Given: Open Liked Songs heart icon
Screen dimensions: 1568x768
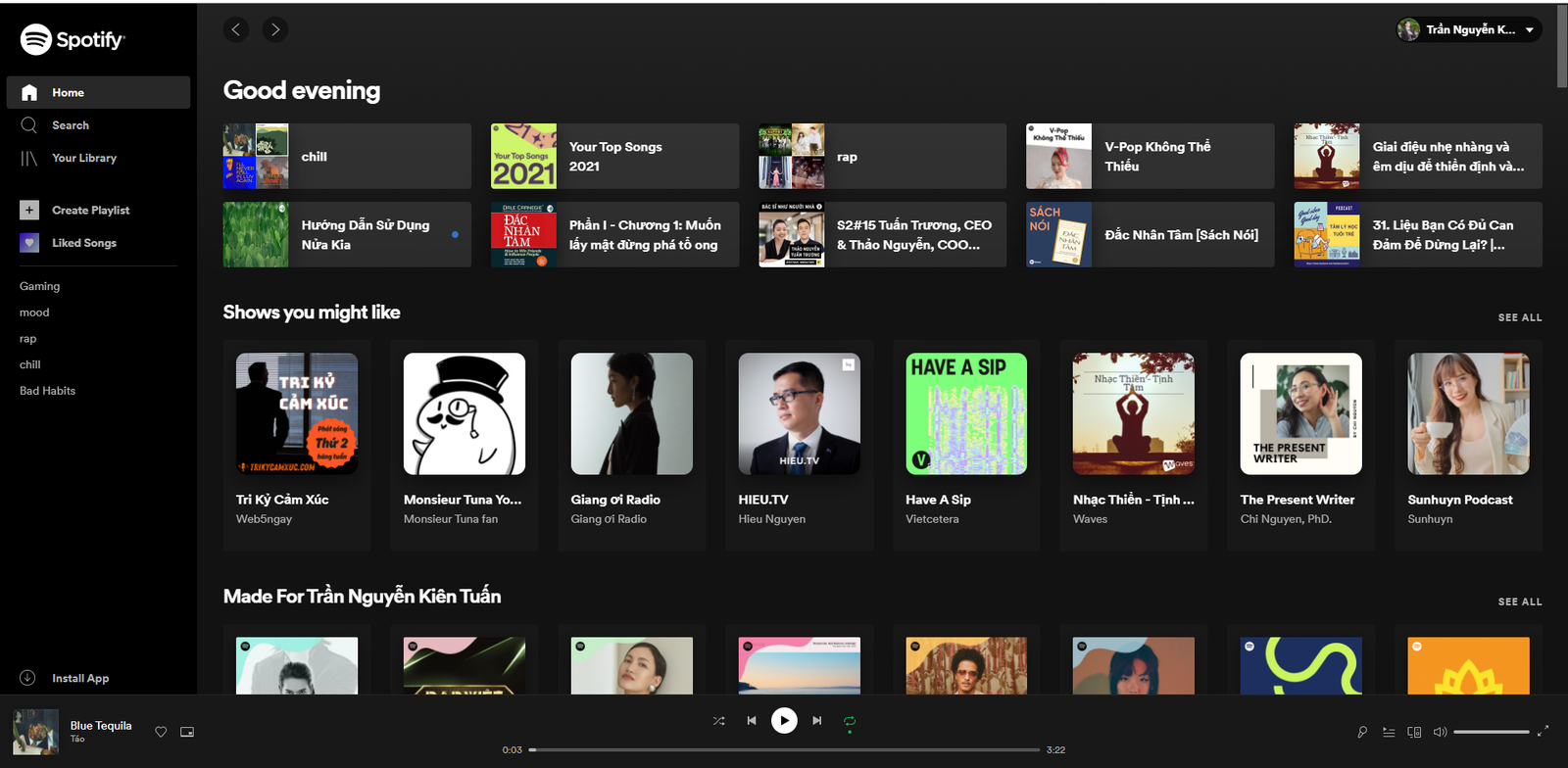Looking at the screenshot, I should [x=29, y=243].
